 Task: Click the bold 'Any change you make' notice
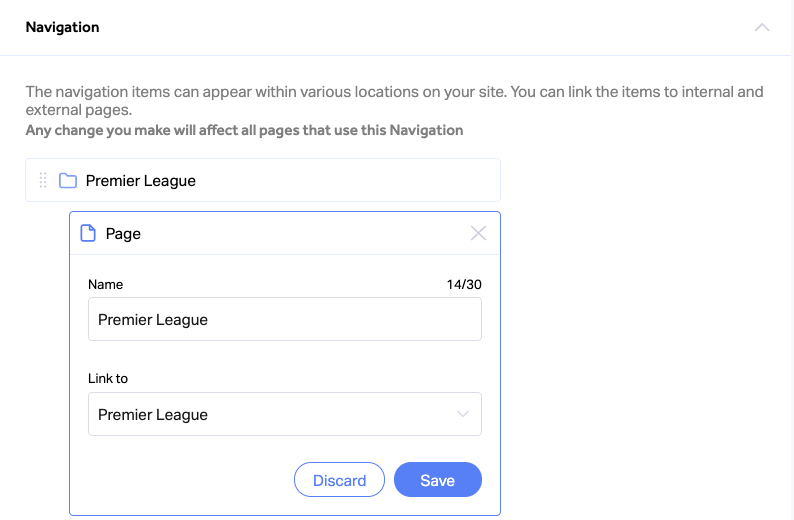[x=244, y=130]
